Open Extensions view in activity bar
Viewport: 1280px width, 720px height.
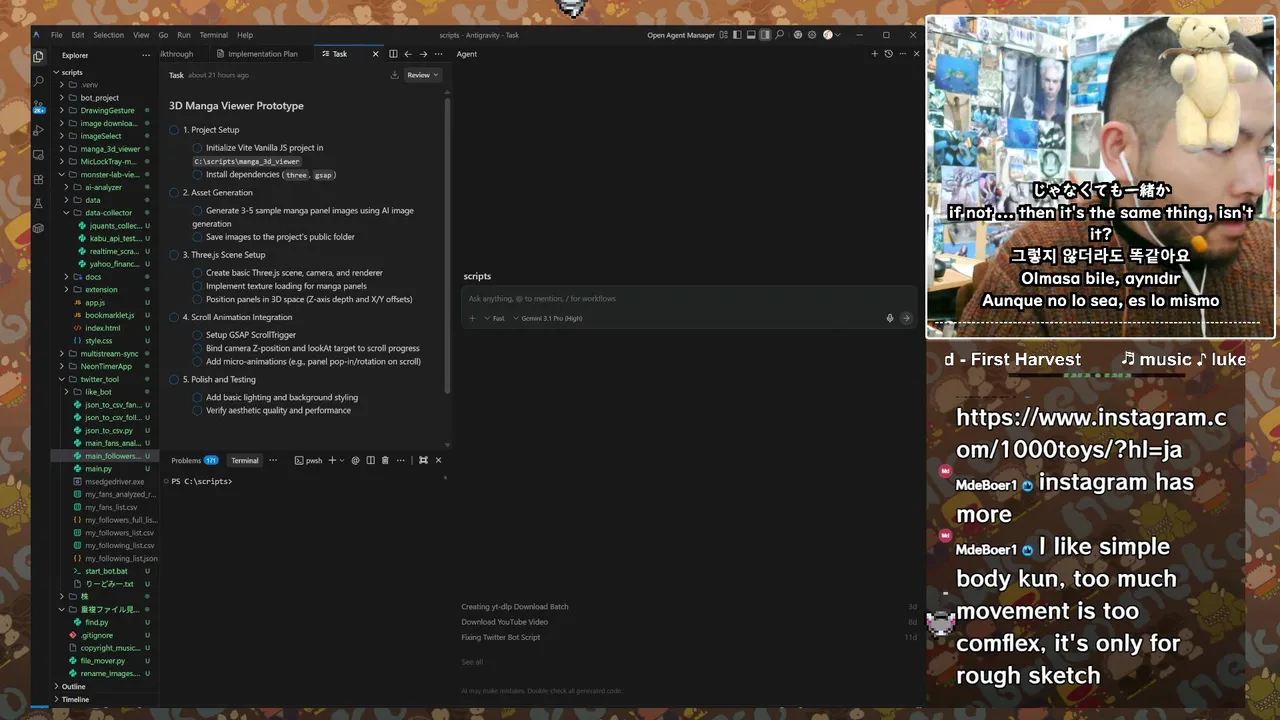tap(38, 179)
